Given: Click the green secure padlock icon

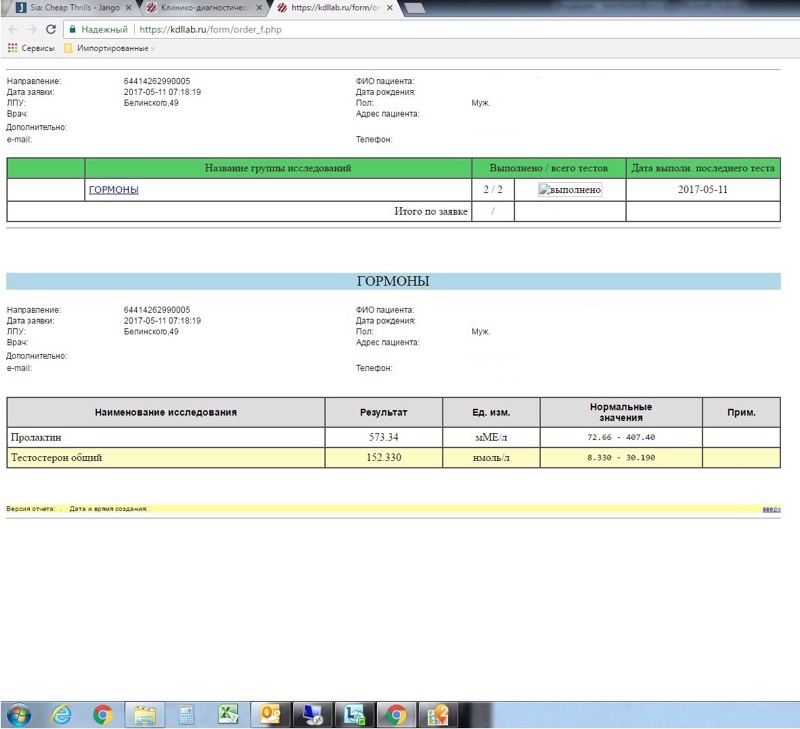Looking at the screenshot, I should tap(73, 30).
